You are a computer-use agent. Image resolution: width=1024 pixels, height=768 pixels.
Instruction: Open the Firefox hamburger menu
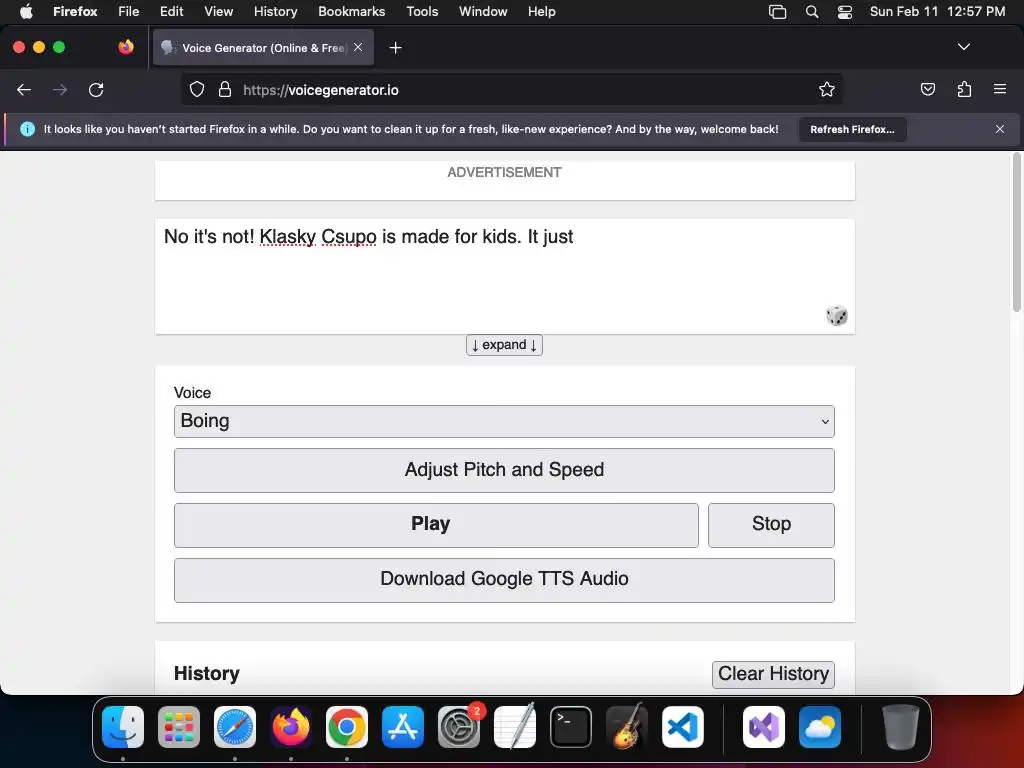(x=1000, y=89)
